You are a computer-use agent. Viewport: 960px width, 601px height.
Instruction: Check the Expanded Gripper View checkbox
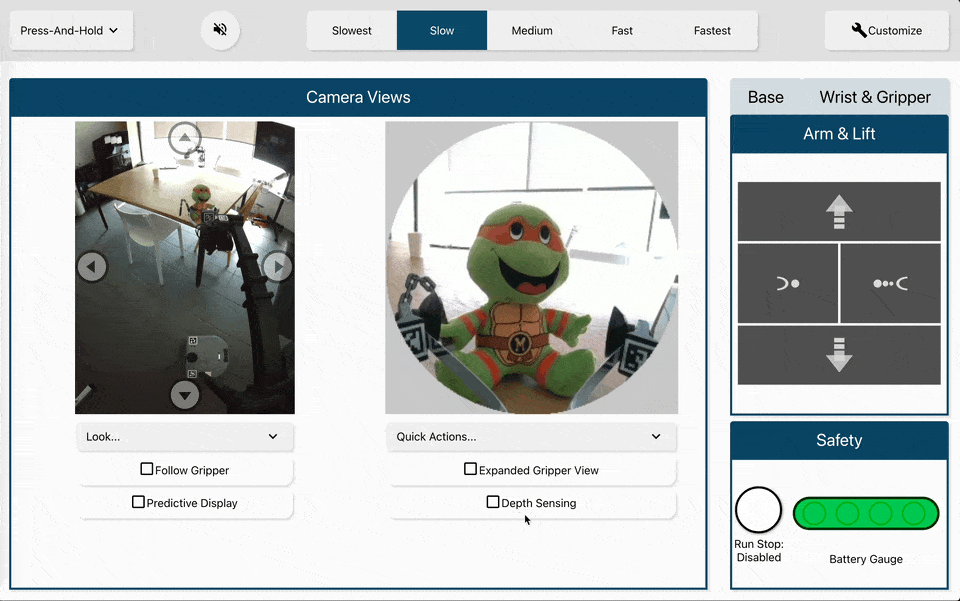point(470,469)
